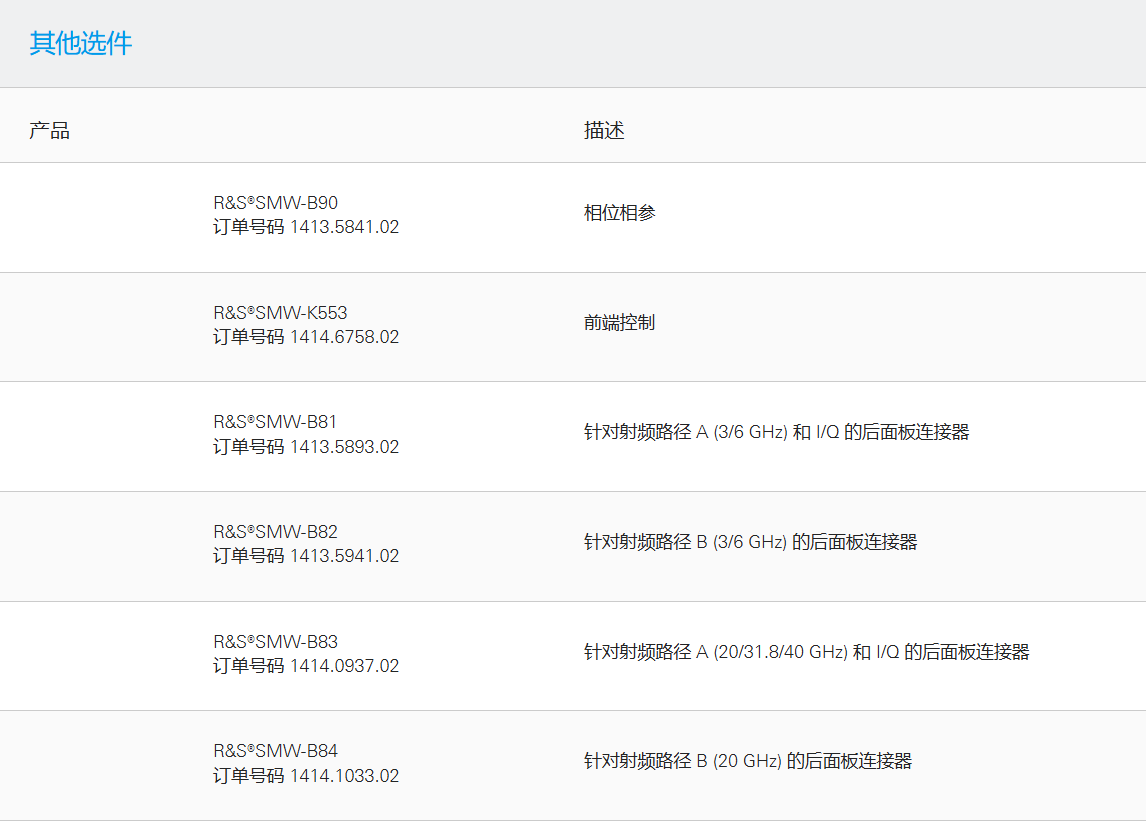Select the R&S SMW-B83 product name
The width and height of the screenshot is (1146, 821).
(275, 642)
